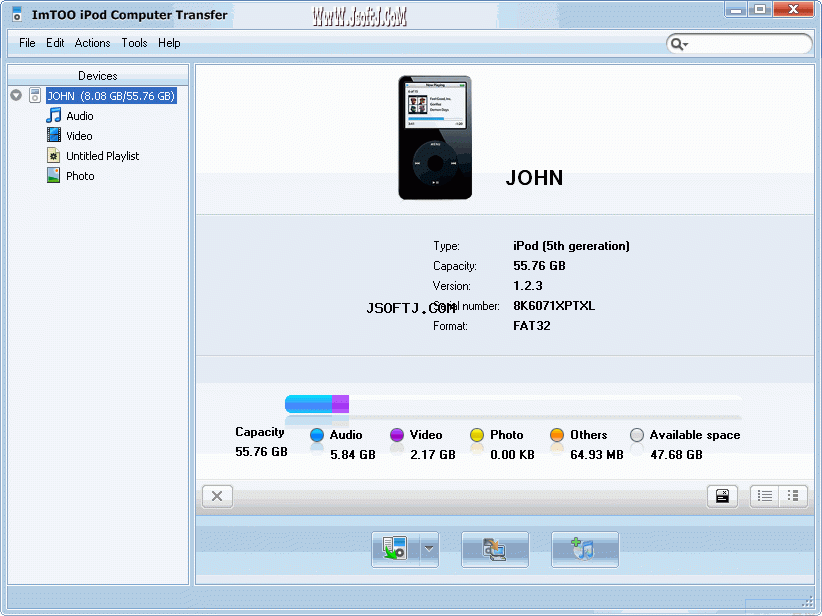This screenshot has height=616, width=822.
Task: Click the orange Others legend dot
Action: tap(557, 435)
